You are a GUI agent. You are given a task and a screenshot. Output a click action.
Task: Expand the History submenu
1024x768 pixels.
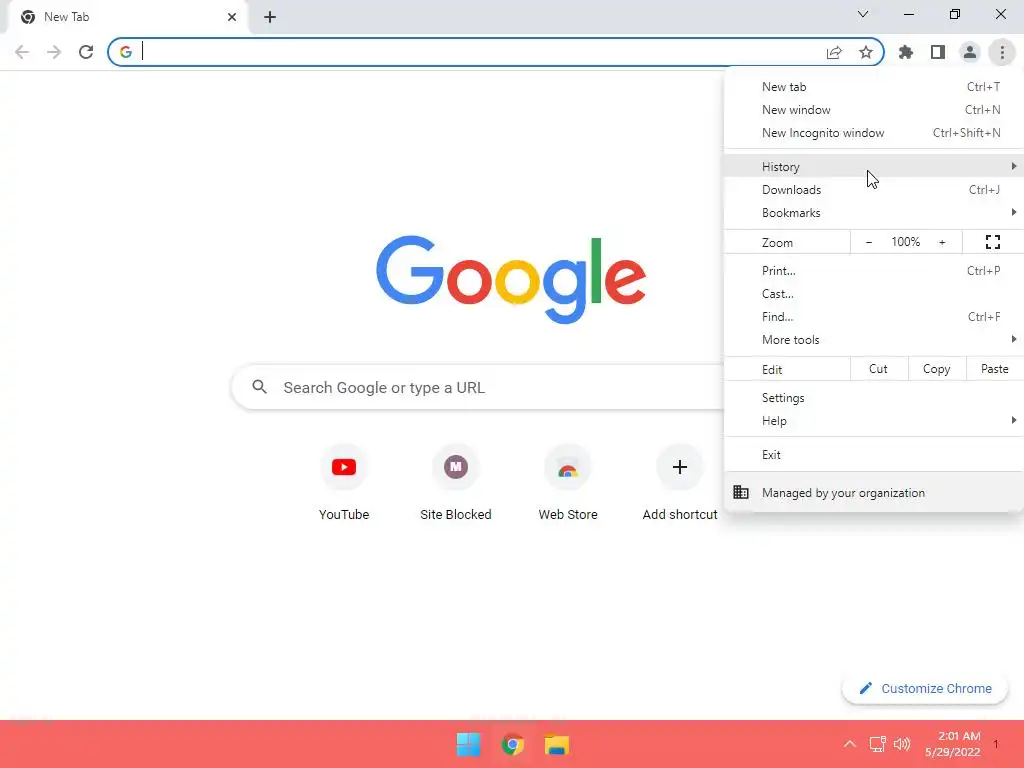pos(874,167)
